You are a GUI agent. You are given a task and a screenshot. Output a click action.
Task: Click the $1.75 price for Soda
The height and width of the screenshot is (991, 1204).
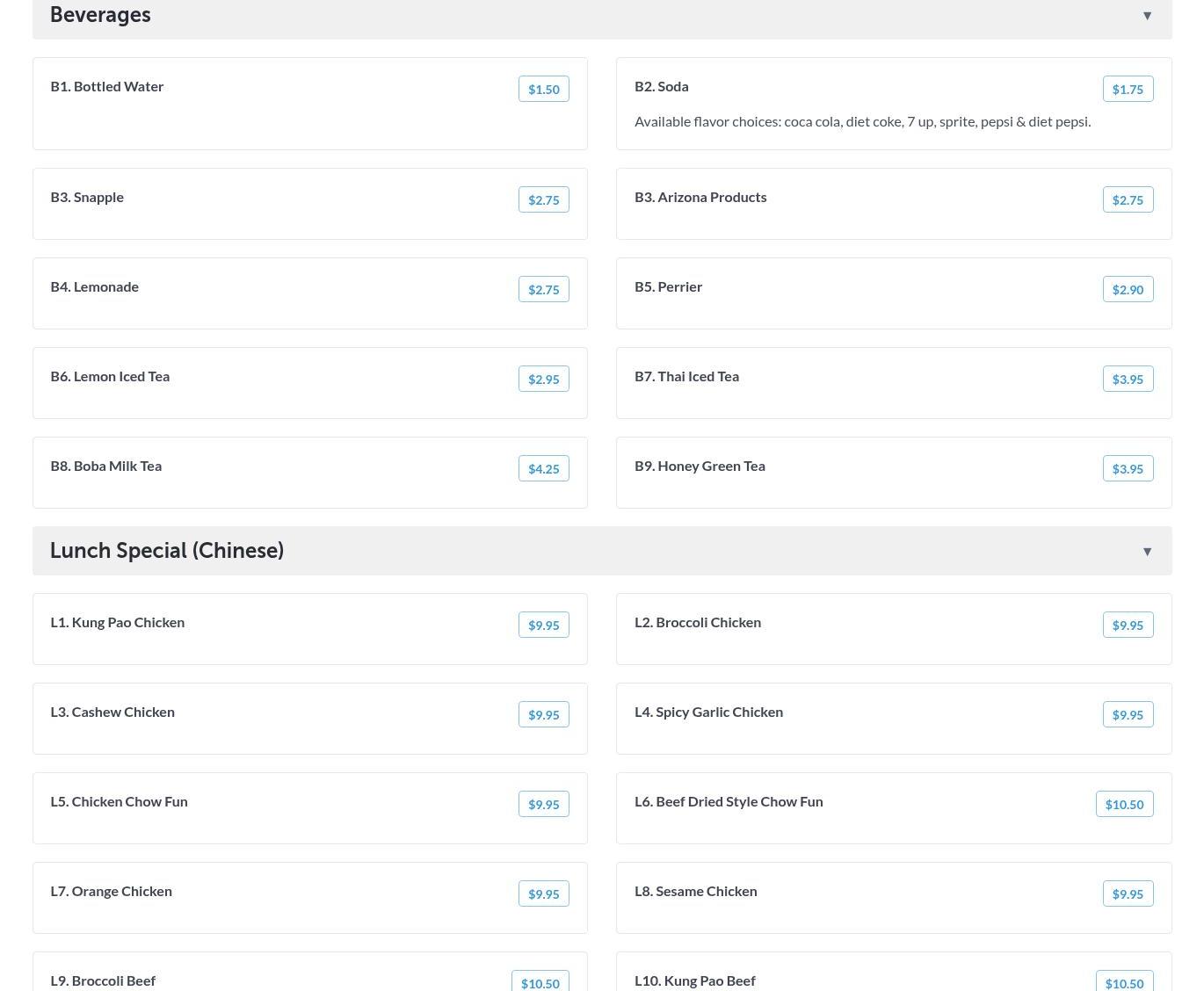(x=1128, y=90)
